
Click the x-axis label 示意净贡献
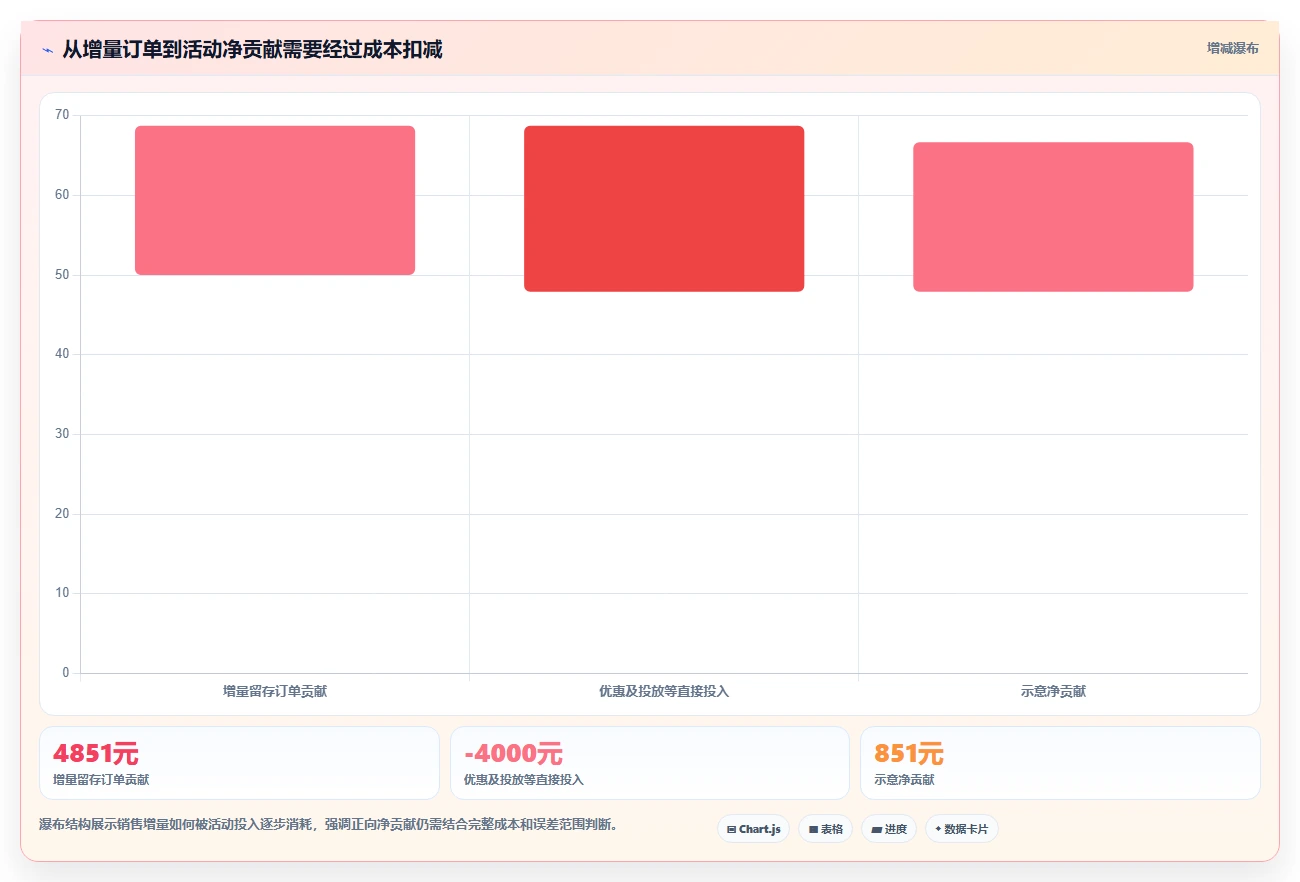(1053, 691)
